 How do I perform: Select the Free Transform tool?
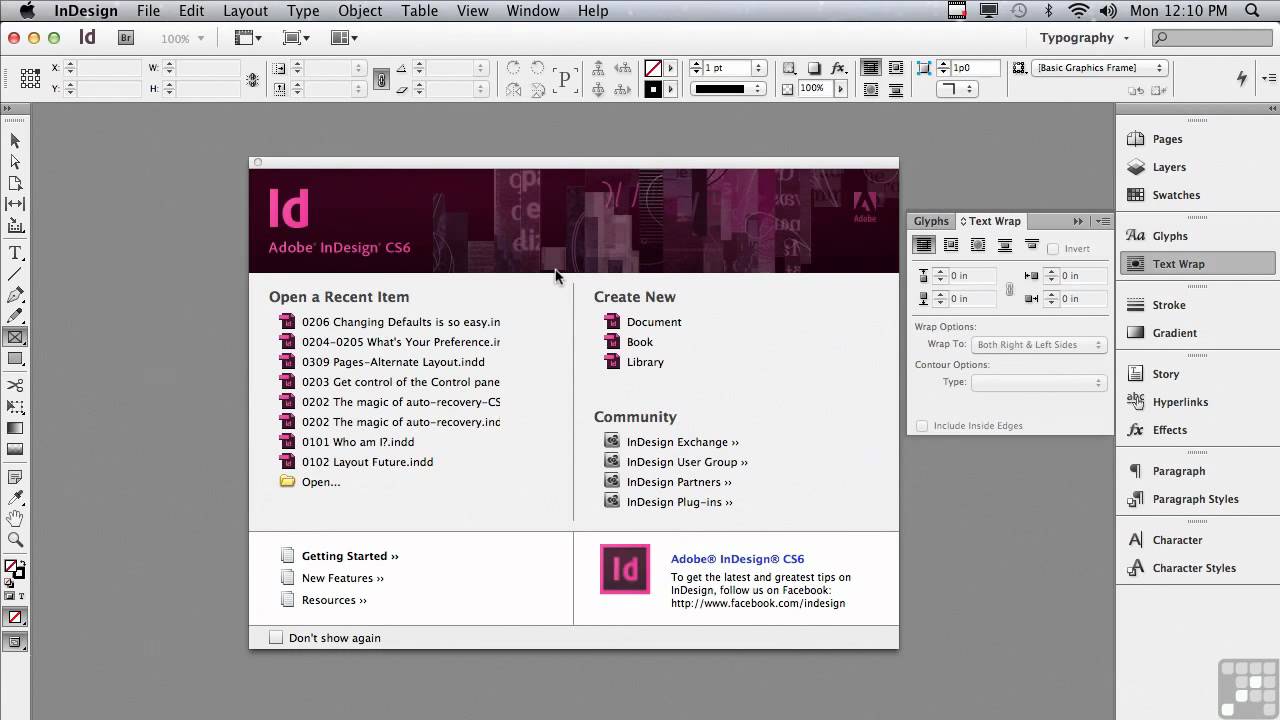pos(15,407)
